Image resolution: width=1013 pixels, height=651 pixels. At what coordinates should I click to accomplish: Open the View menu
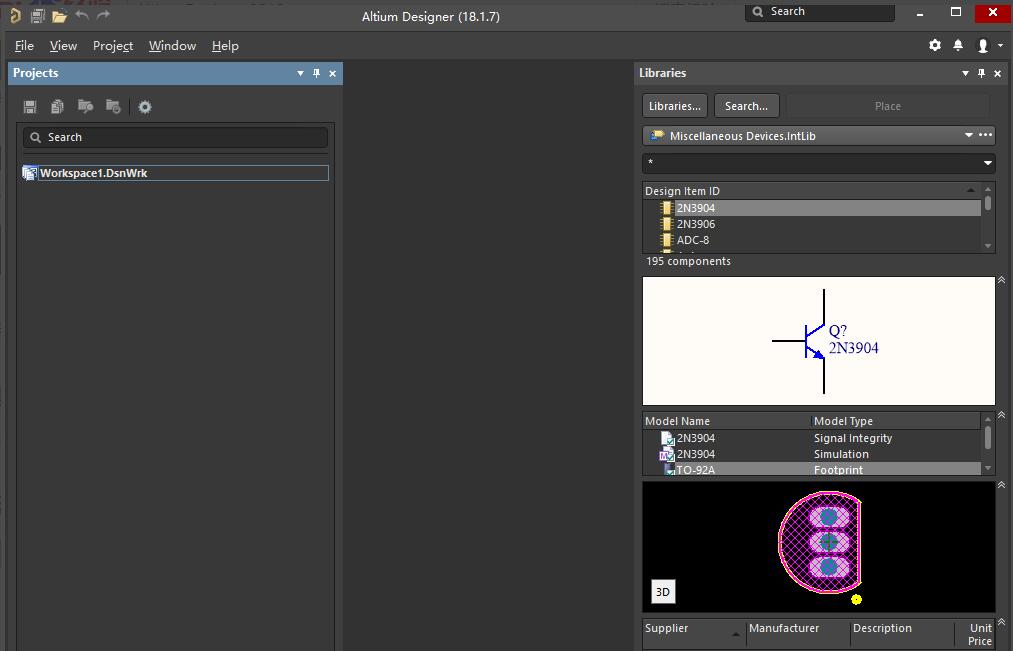tap(63, 46)
